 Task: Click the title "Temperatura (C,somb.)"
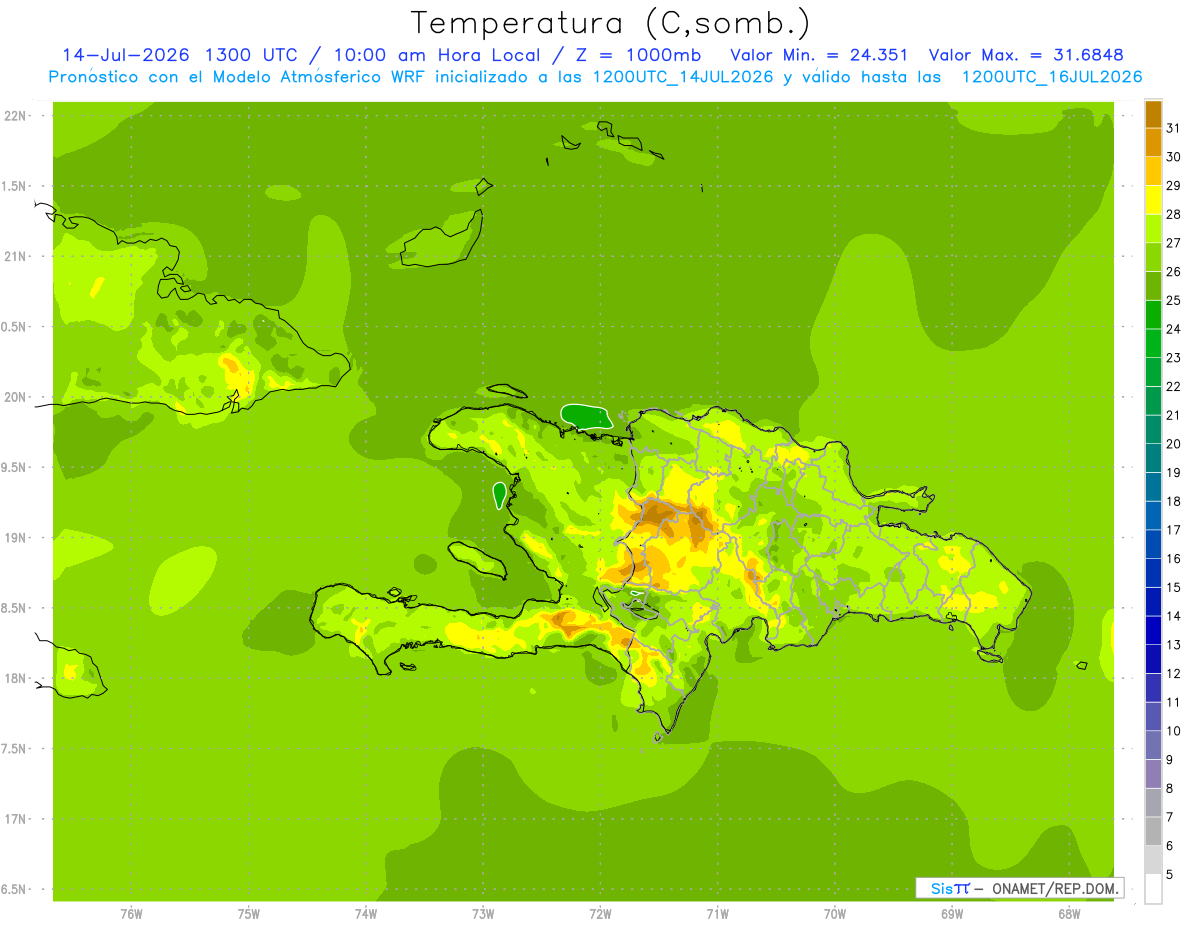click(x=610, y=22)
